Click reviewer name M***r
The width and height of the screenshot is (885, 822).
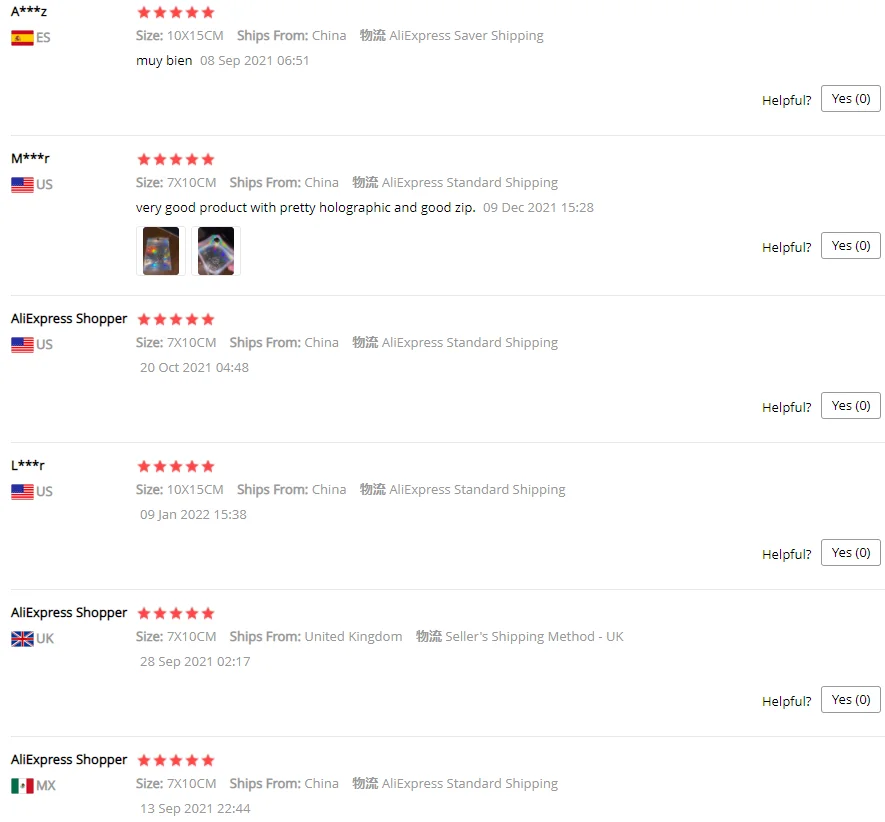pyautogui.click(x=30, y=159)
